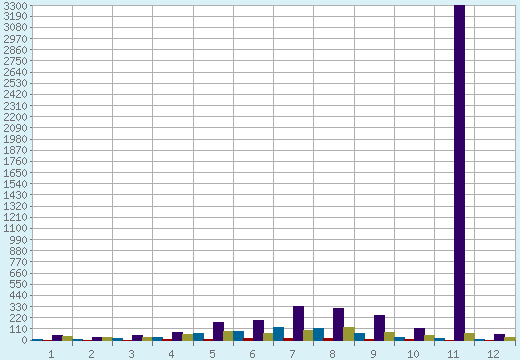This screenshot has height=360, width=520.
Task: Click the y-axis label 1650
Action: pyautogui.click(x=15, y=173)
